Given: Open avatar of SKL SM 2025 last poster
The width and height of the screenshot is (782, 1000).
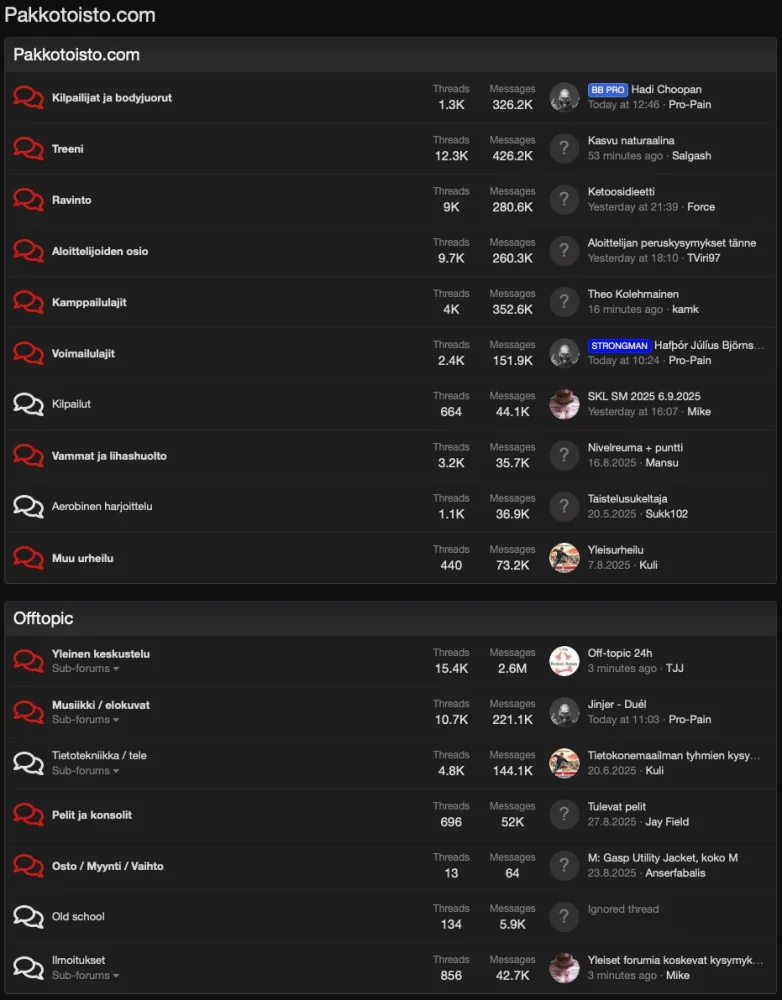Looking at the screenshot, I should coord(564,404).
